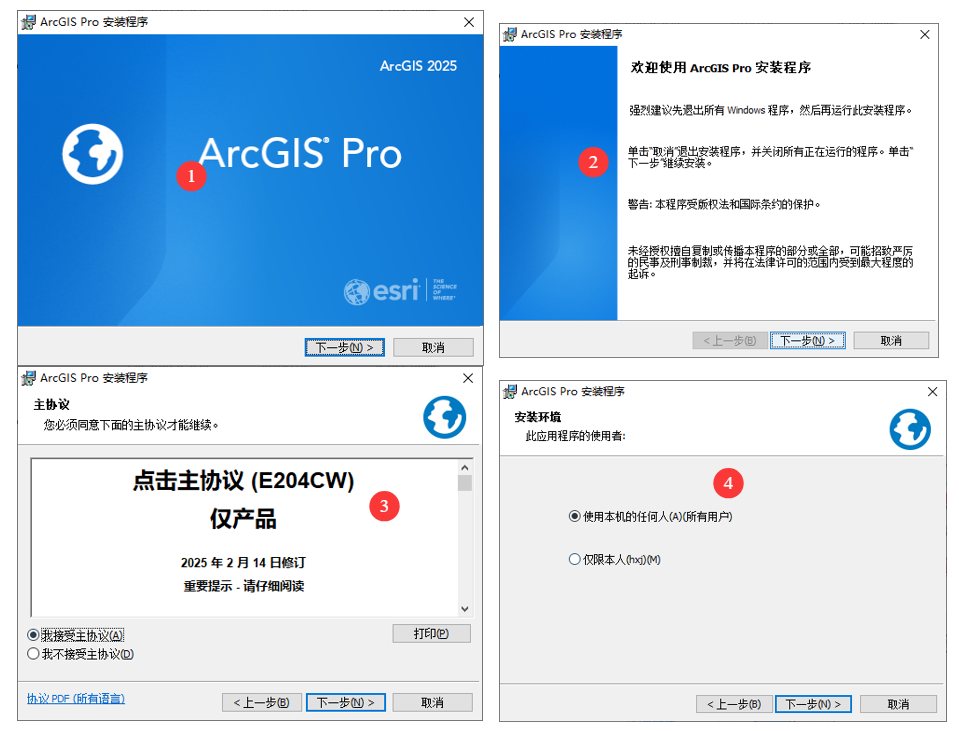The image size is (959, 731).
Task: Click Next in the welcome window
Action: click(807, 340)
